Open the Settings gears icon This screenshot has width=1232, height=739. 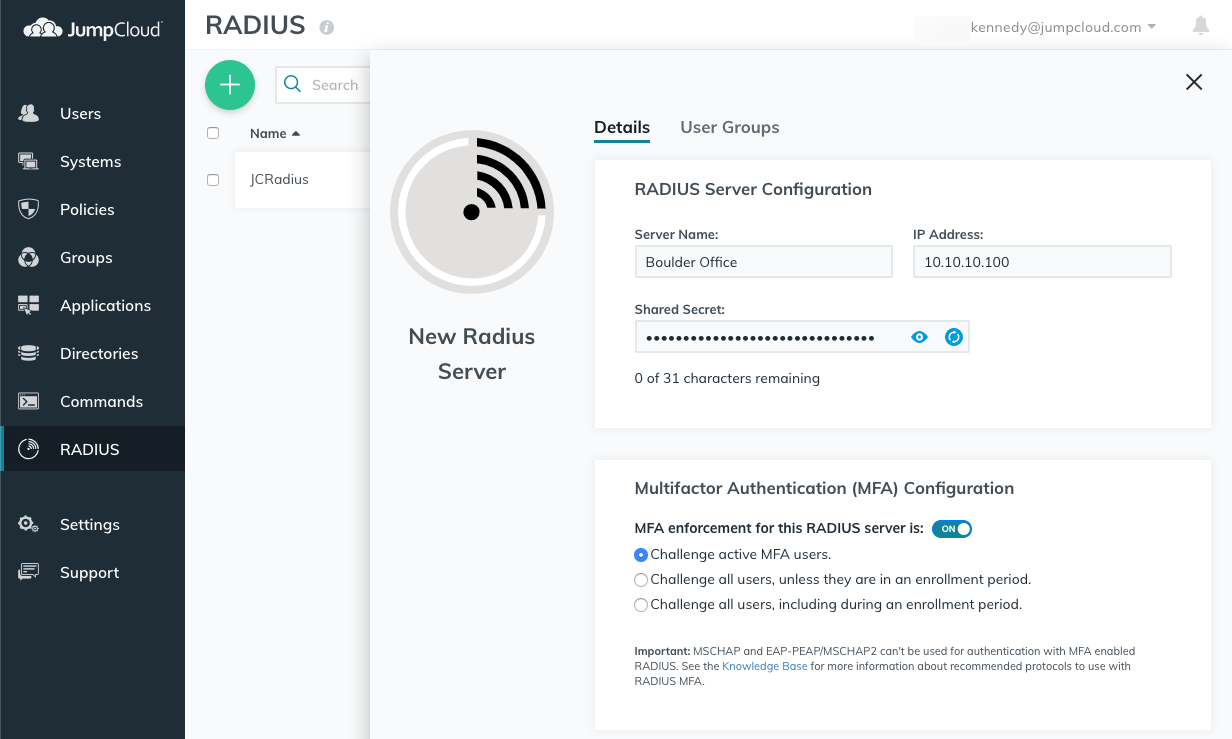click(x=29, y=524)
